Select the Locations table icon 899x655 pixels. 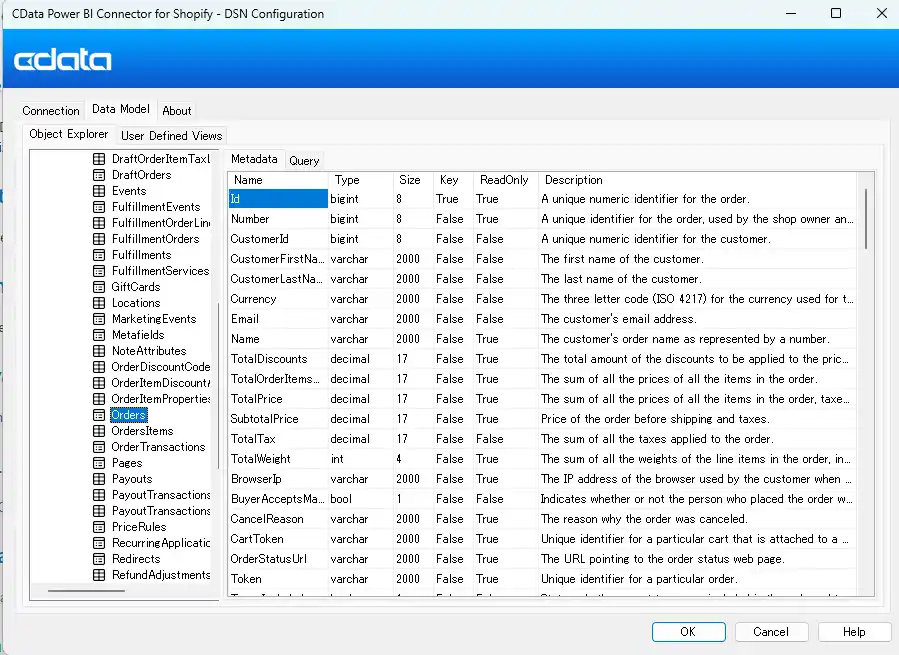[99, 303]
